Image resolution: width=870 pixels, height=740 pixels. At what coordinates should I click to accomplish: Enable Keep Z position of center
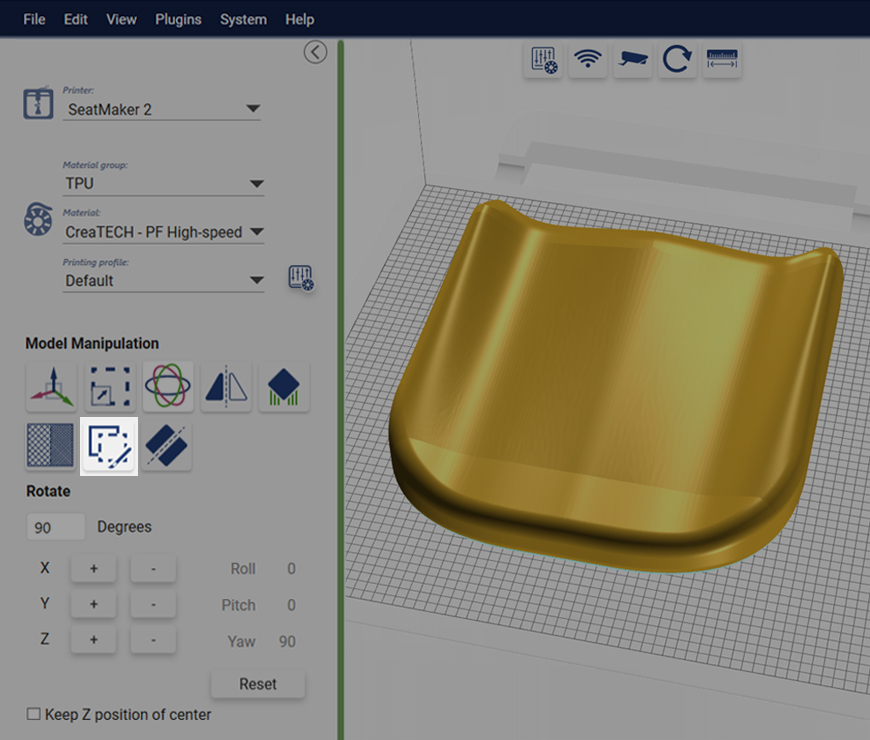point(34,714)
